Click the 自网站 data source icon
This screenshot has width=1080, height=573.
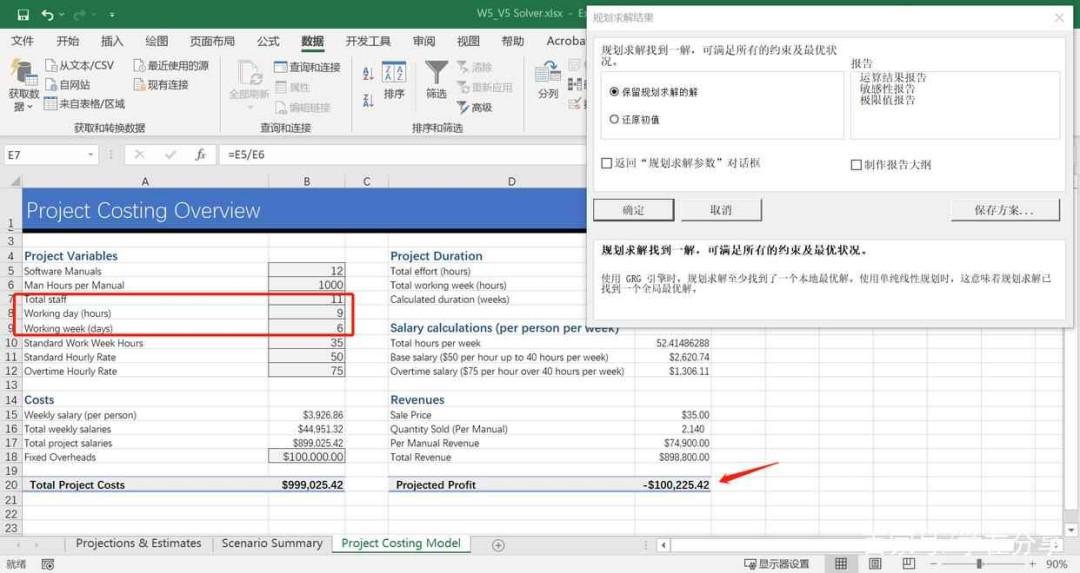[x=51, y=85]
